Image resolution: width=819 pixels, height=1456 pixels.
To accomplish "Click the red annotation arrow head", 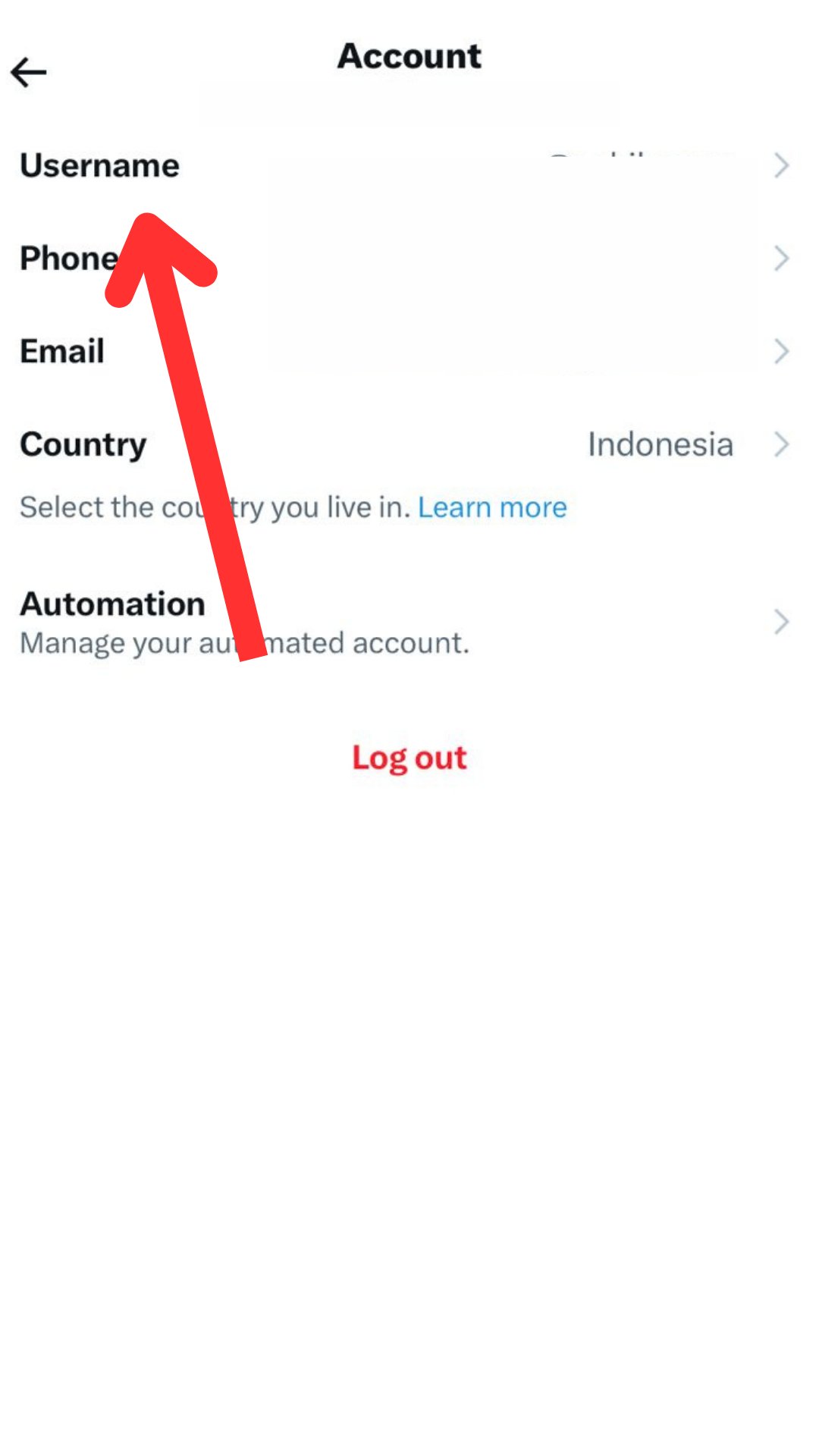I will [x=160, y=254].
